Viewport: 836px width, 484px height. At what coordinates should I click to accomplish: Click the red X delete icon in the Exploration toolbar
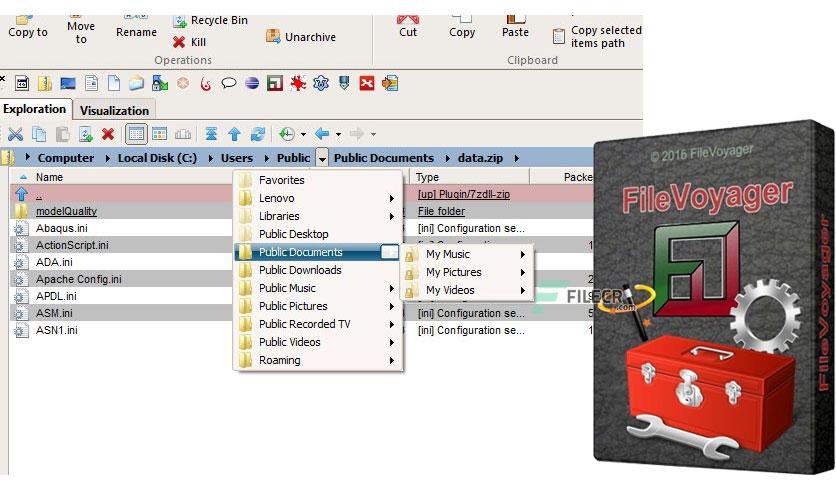108,134
